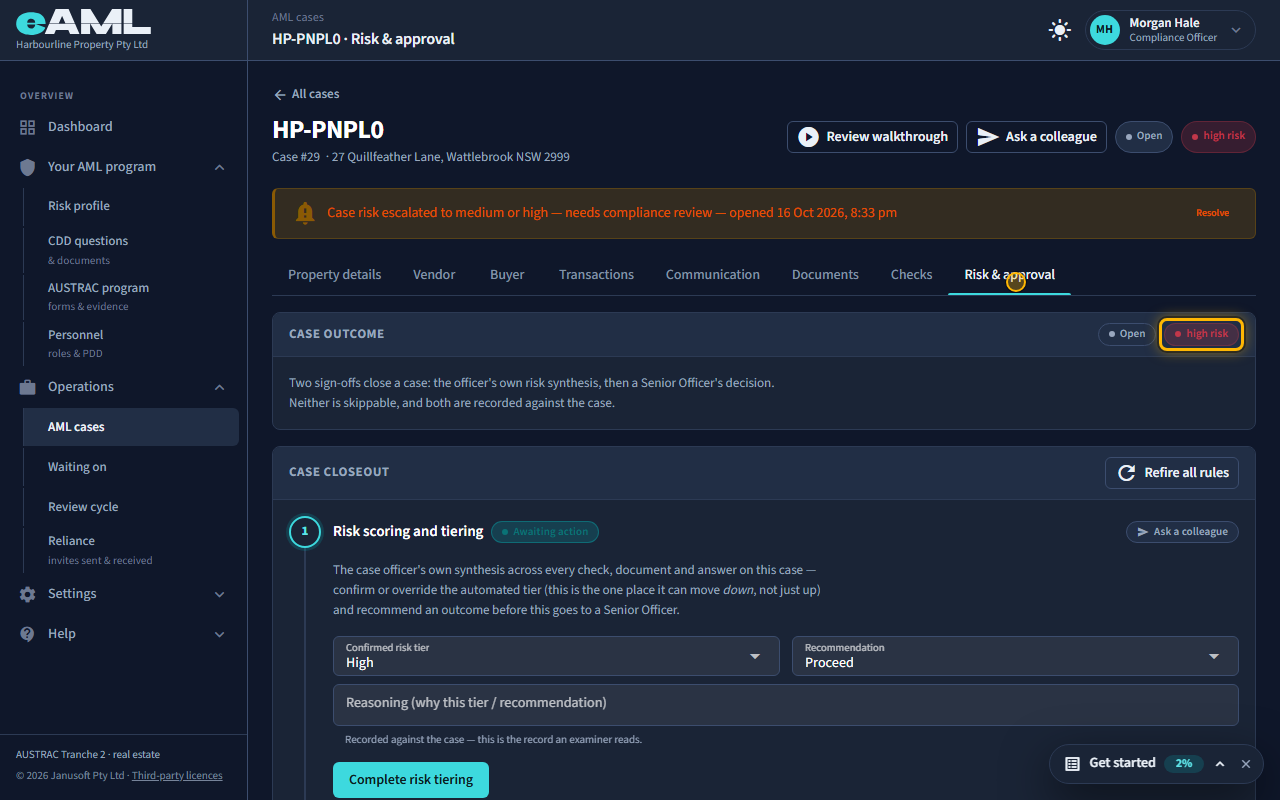
Task: Open the Recommendation dropdown
Action: (1015, 656)
